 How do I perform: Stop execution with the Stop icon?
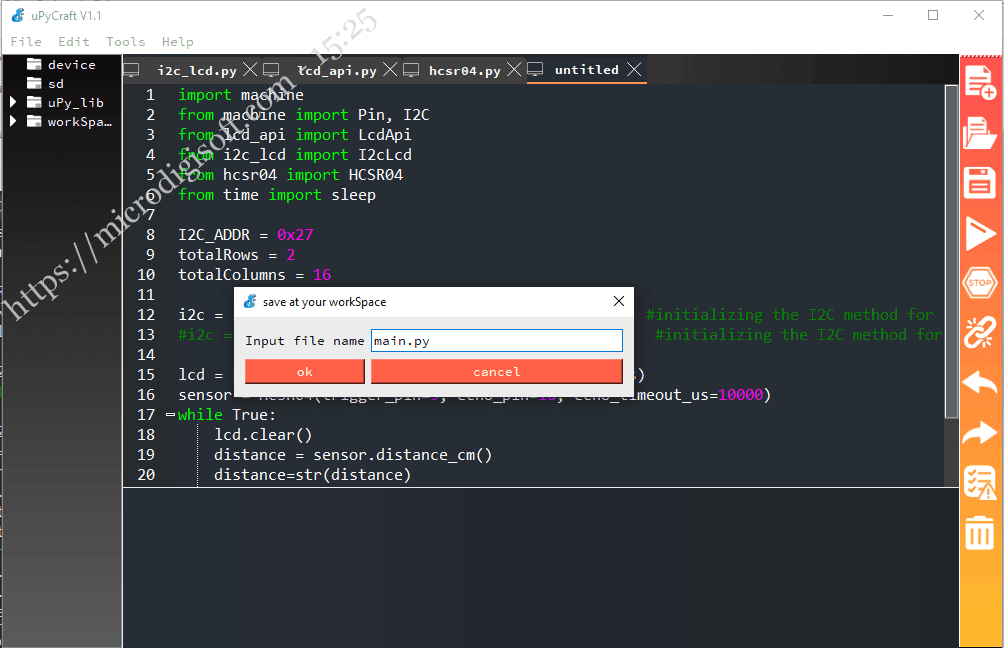pyautogui.click(x=979, y=283)
